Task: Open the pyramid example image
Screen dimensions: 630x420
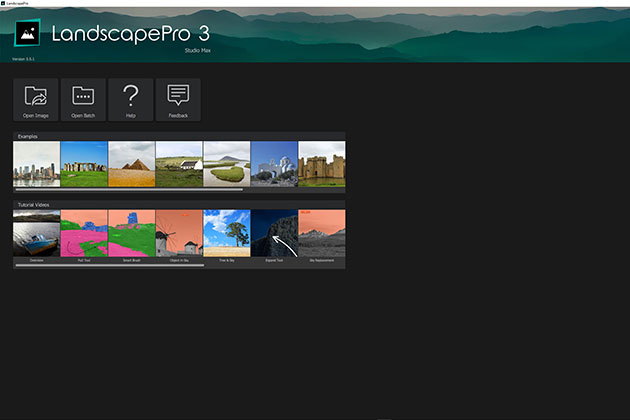Action: coord(132,164)
